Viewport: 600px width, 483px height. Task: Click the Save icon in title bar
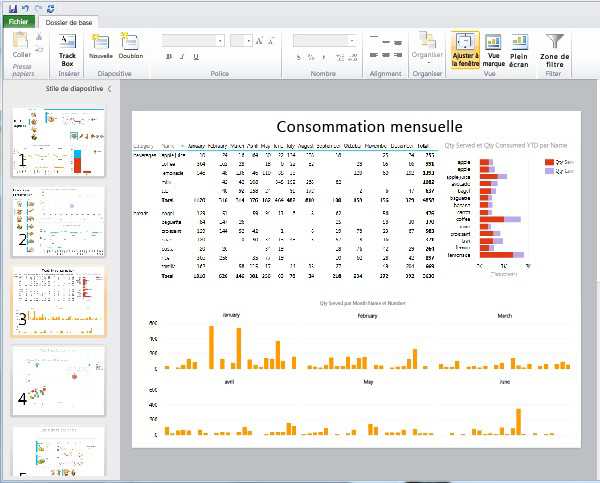click(11, 7)
